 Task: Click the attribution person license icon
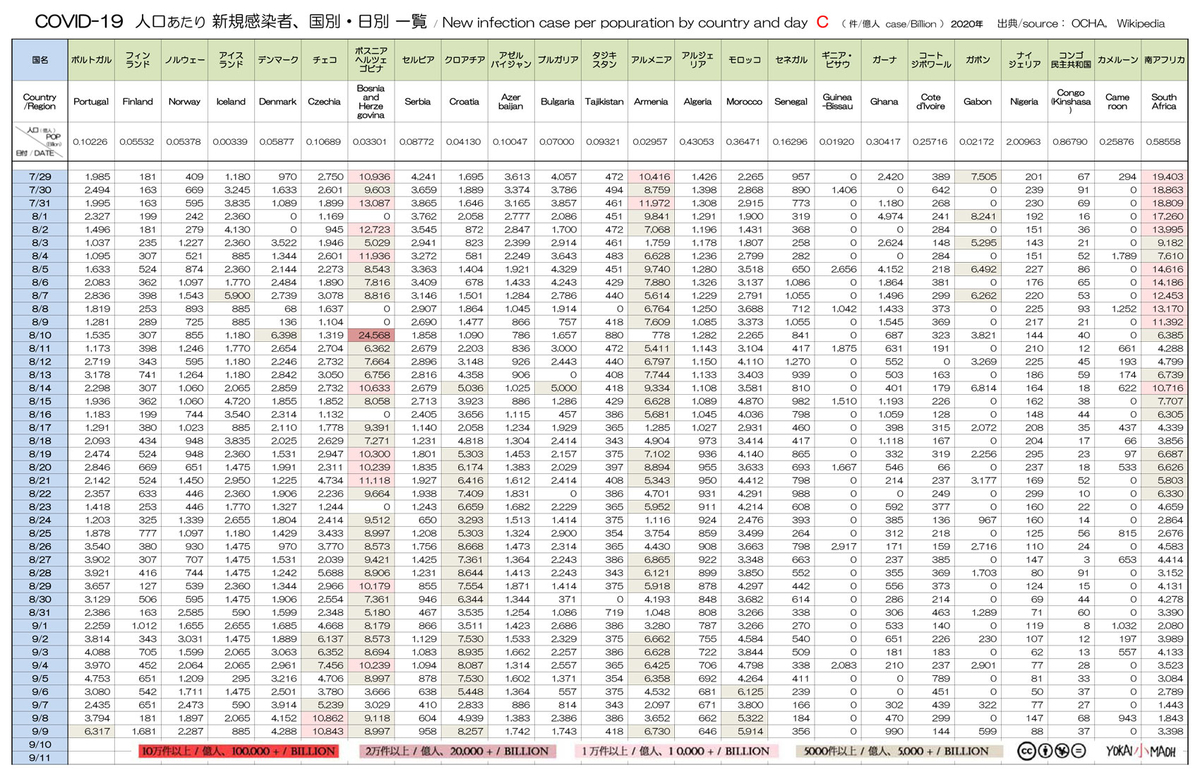coord(1046,749)
